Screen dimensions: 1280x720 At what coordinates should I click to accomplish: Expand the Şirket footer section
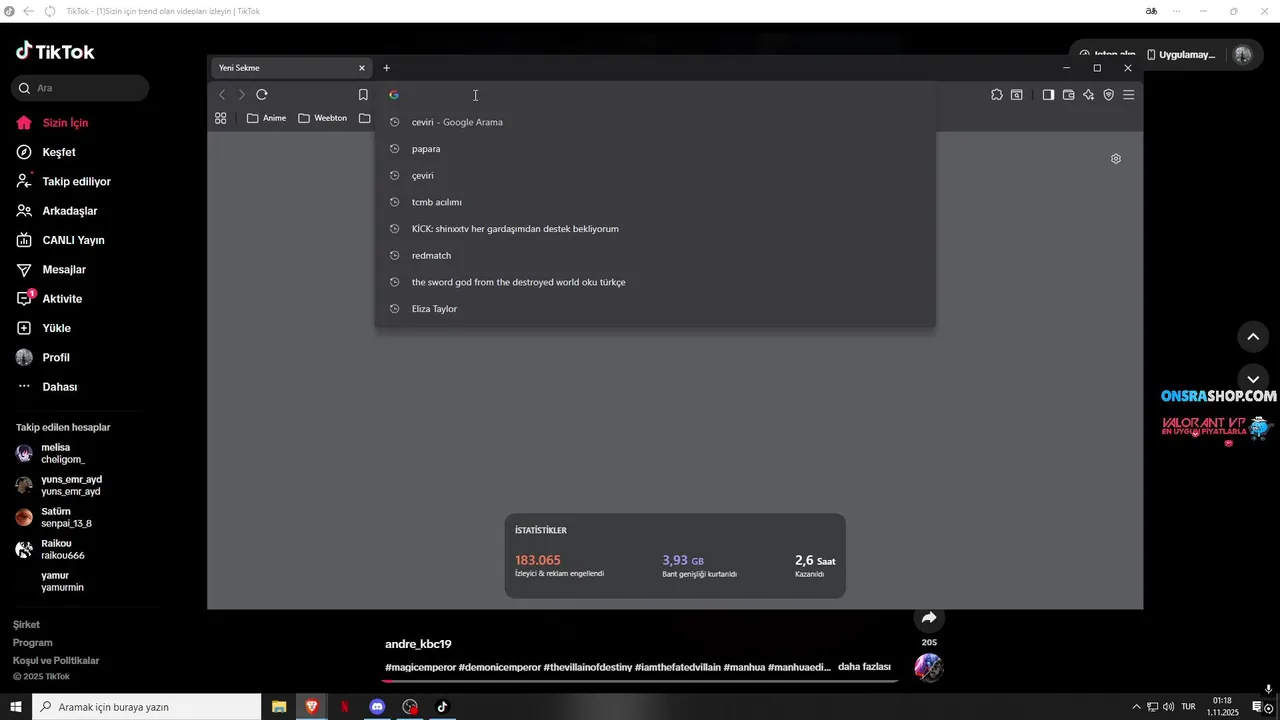(26, 625)
